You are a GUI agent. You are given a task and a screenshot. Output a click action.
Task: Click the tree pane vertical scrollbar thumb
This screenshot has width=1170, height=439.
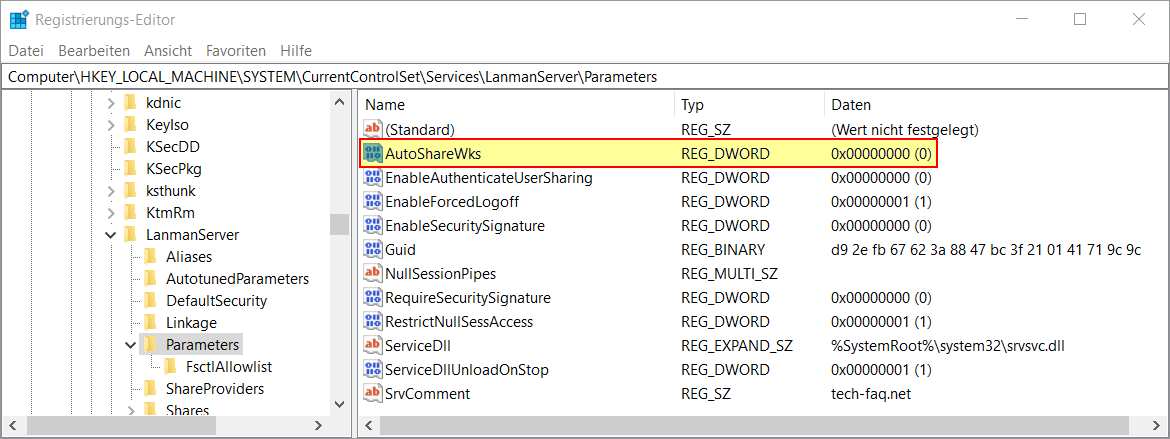click(x=339, y=224)
